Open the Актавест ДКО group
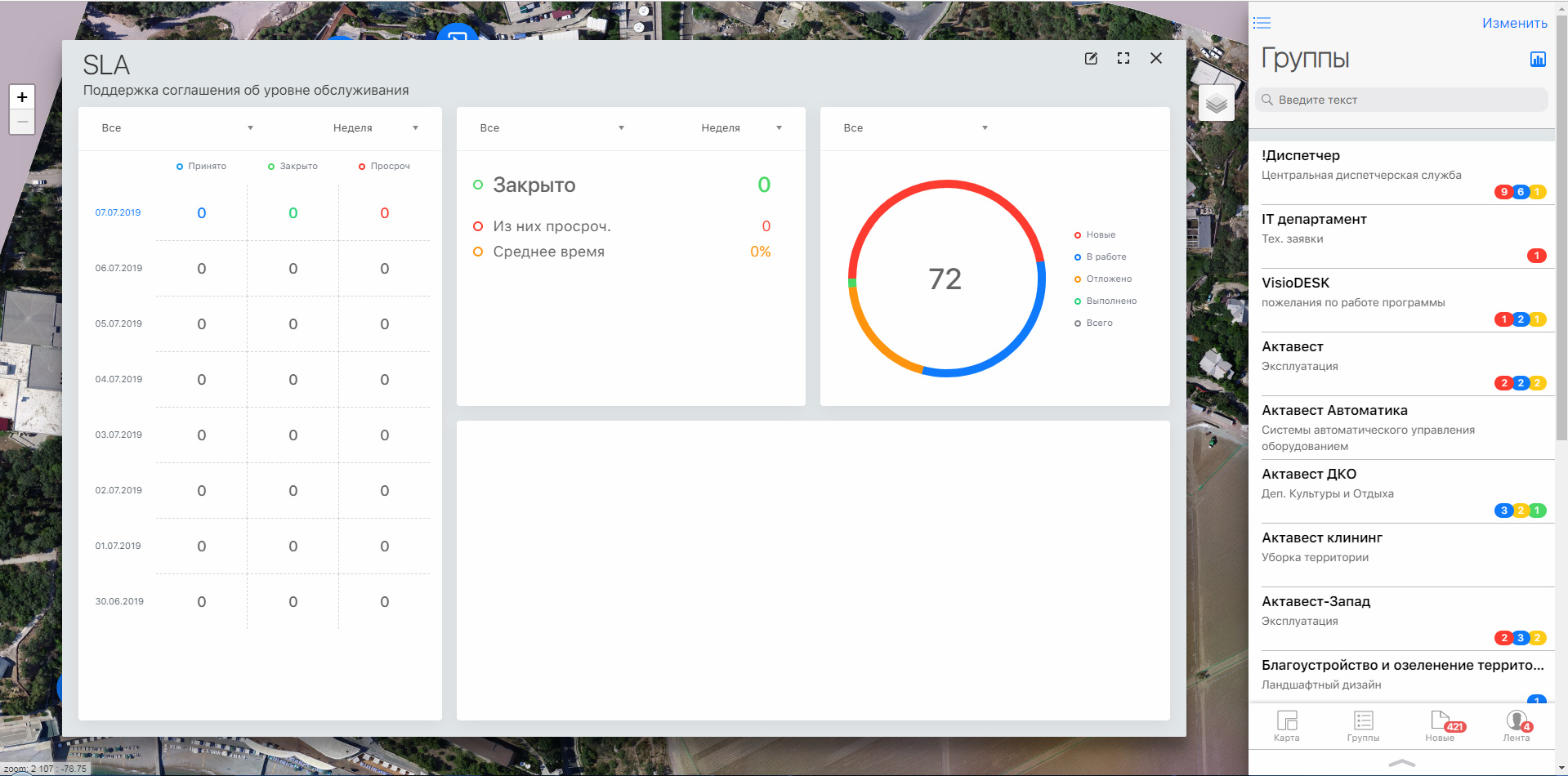Viewport: 1568px width, 776px height. coord(1401,491)
